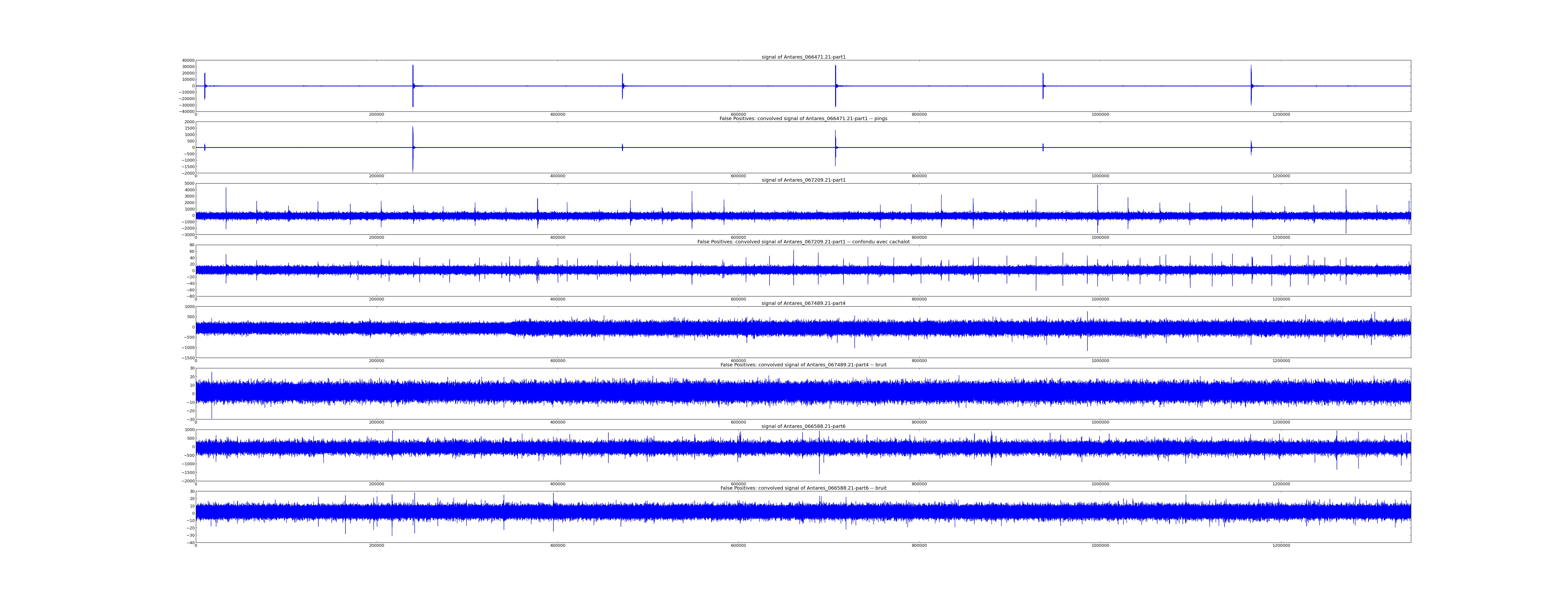Click the title 'signal of Antares_066588.21-part6'
Screen dimensions: 1568x603
804,426
